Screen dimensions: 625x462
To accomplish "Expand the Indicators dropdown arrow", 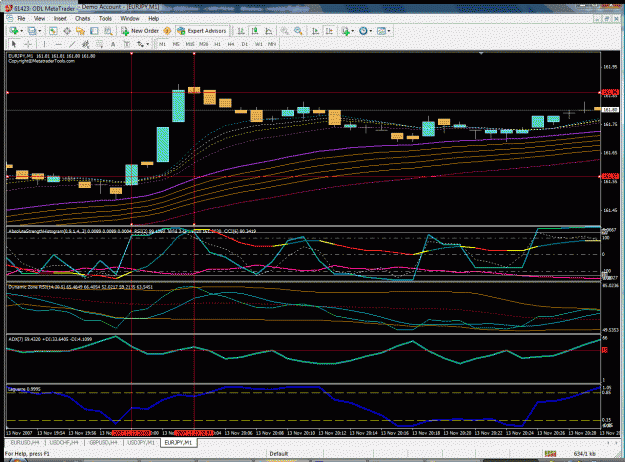I will [x=353, y=31].
